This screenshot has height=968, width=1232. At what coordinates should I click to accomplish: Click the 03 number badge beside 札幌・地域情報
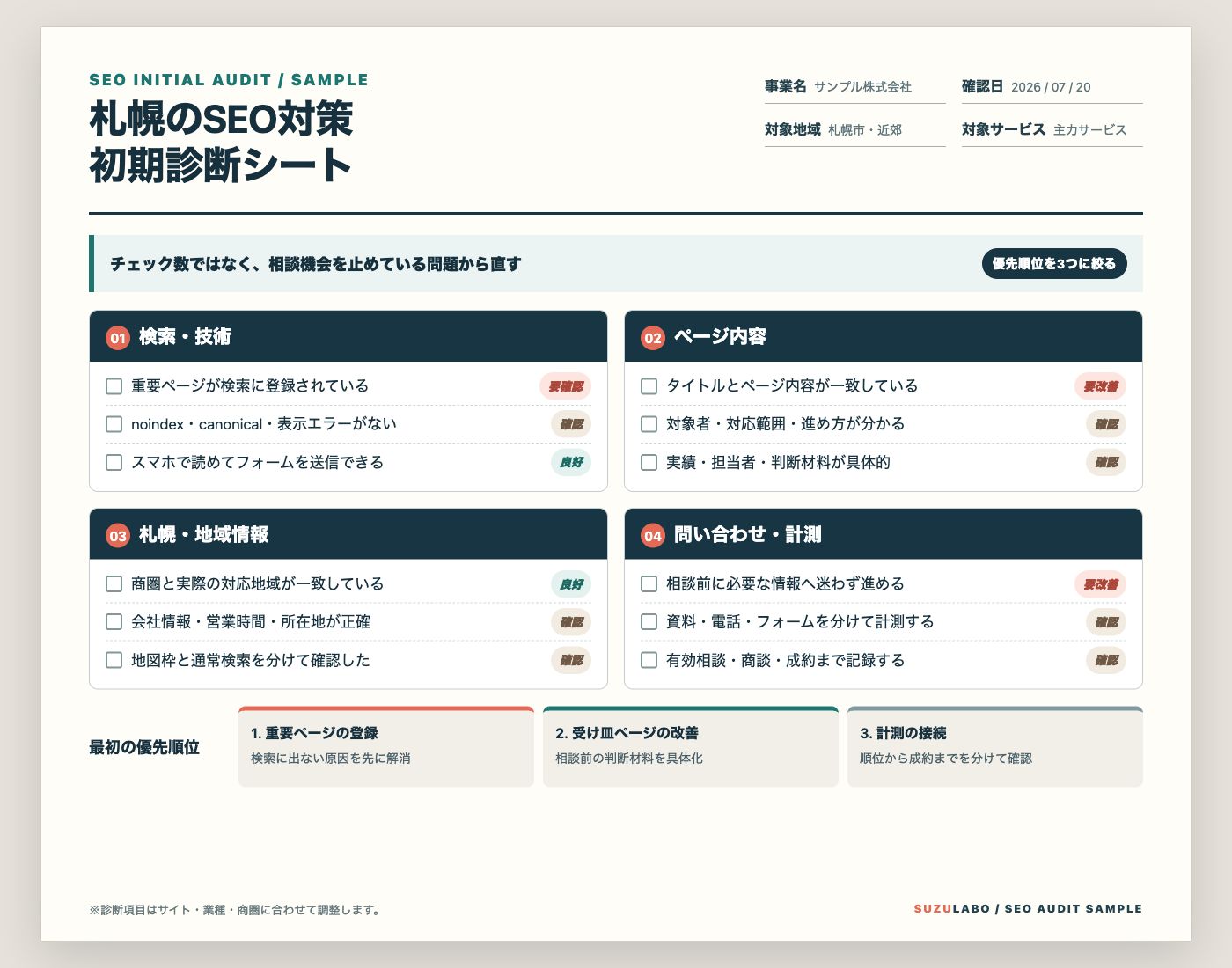coord(118,536)
